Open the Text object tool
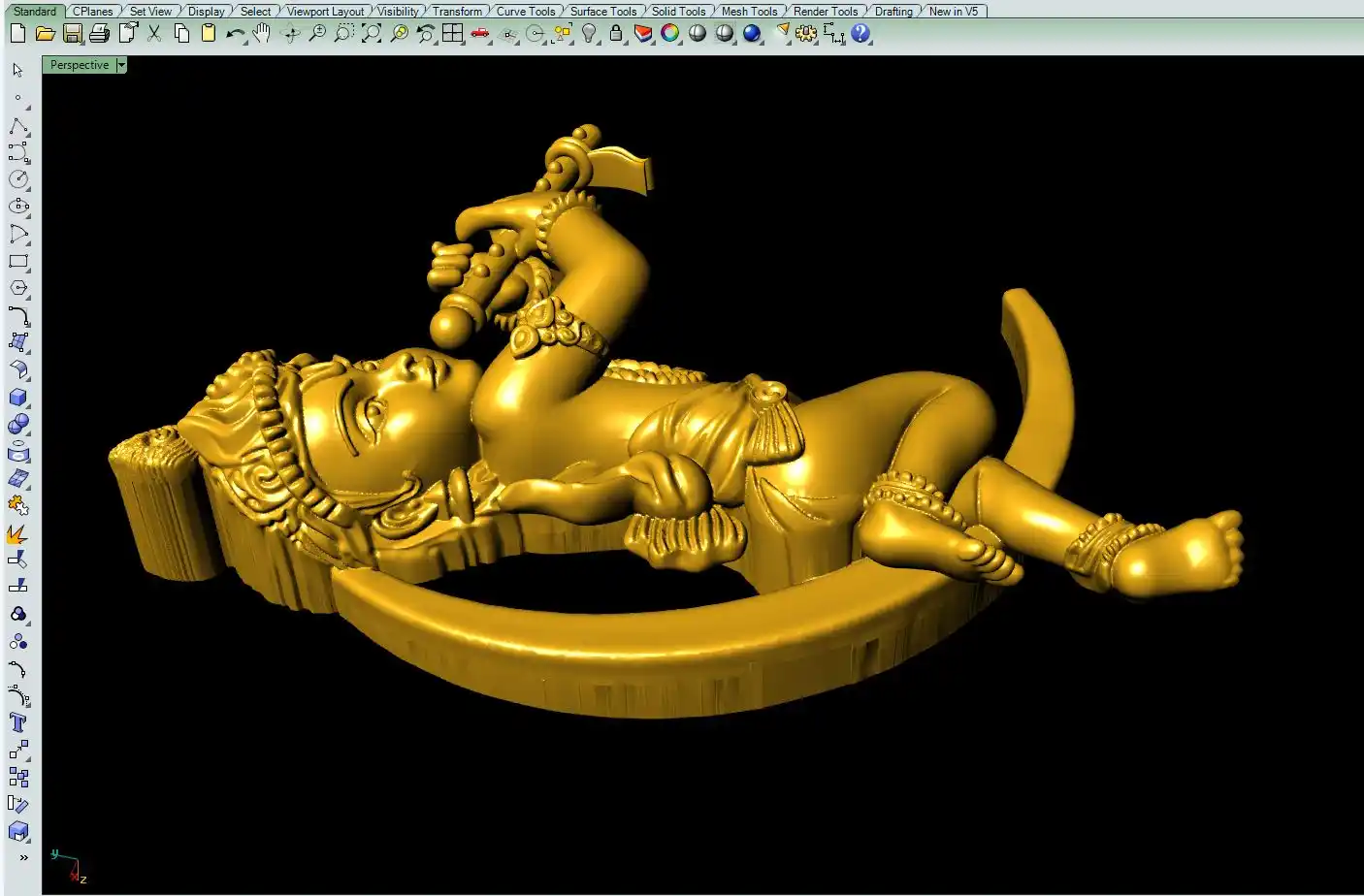 [x=18, y=722]
